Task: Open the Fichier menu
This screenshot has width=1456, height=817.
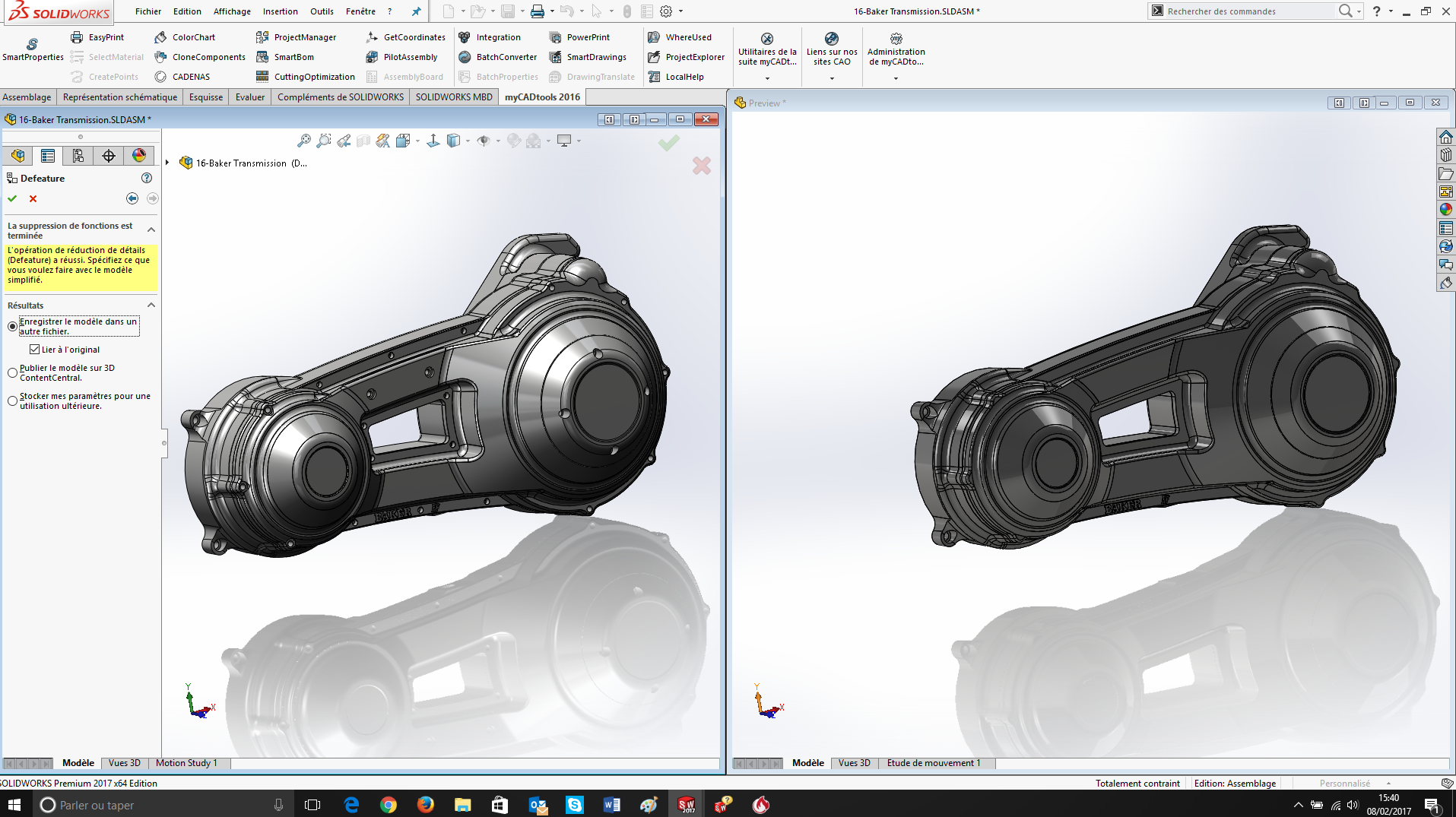Action: [x=148, y=11]
